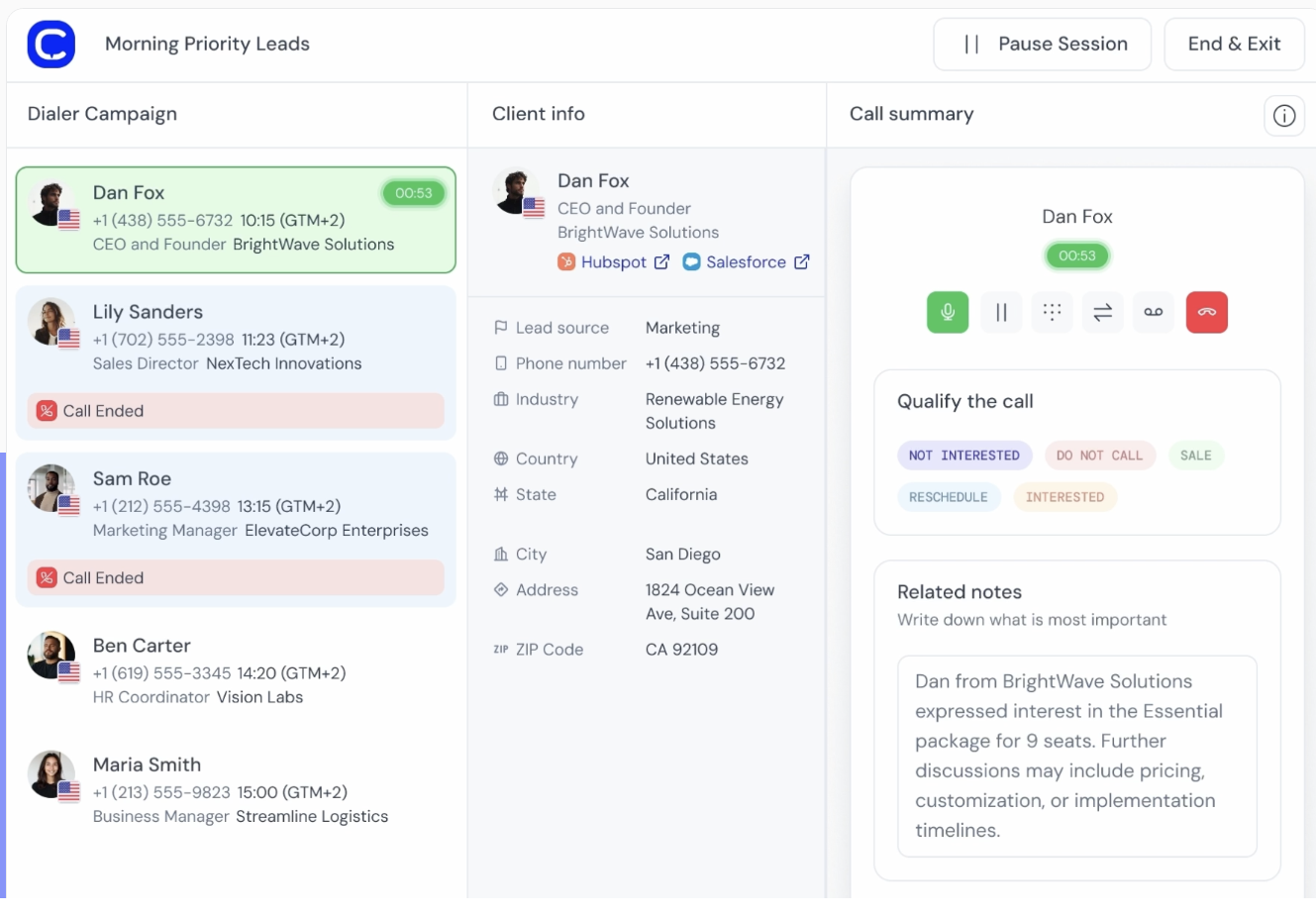The width and height of the screenshot is (1316, 917).
Task: Open Dan Fox in Hubspot
Action: (x=614, y=262)
